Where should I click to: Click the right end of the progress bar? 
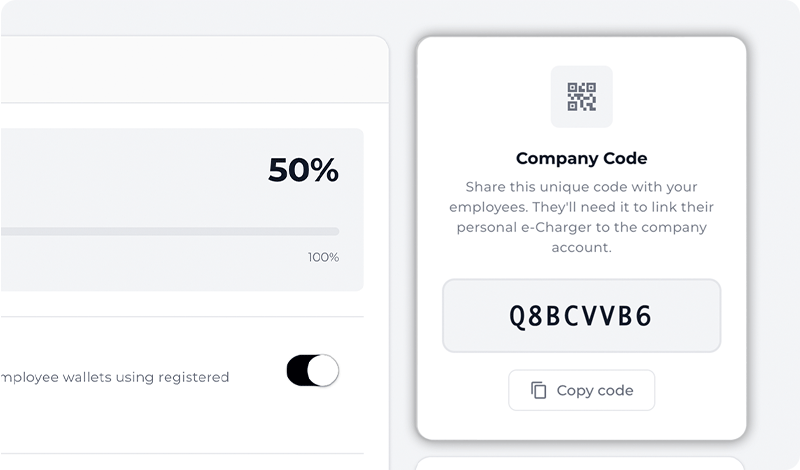coord(335,231)
